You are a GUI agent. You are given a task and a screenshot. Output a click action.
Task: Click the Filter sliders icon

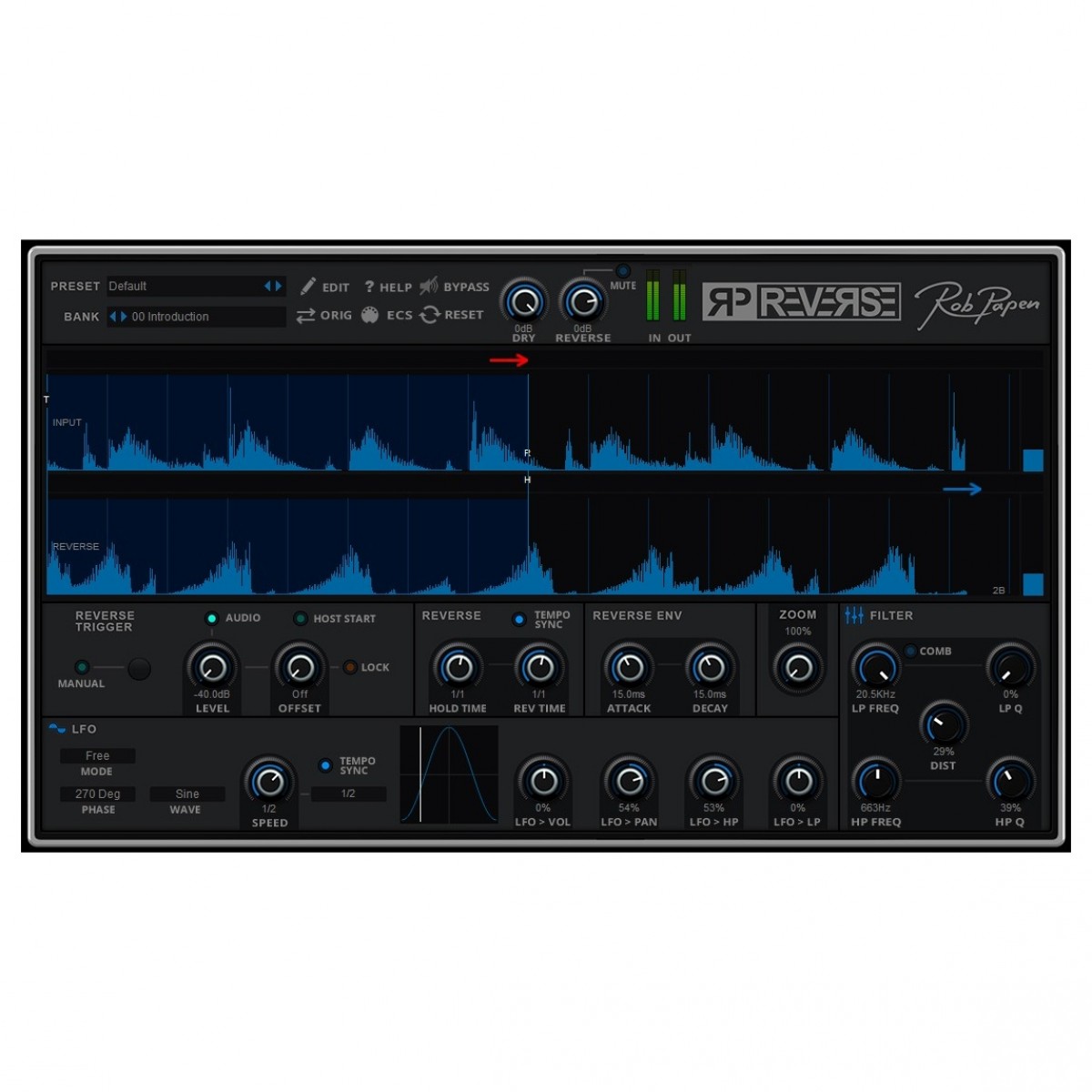coord(854,616)
